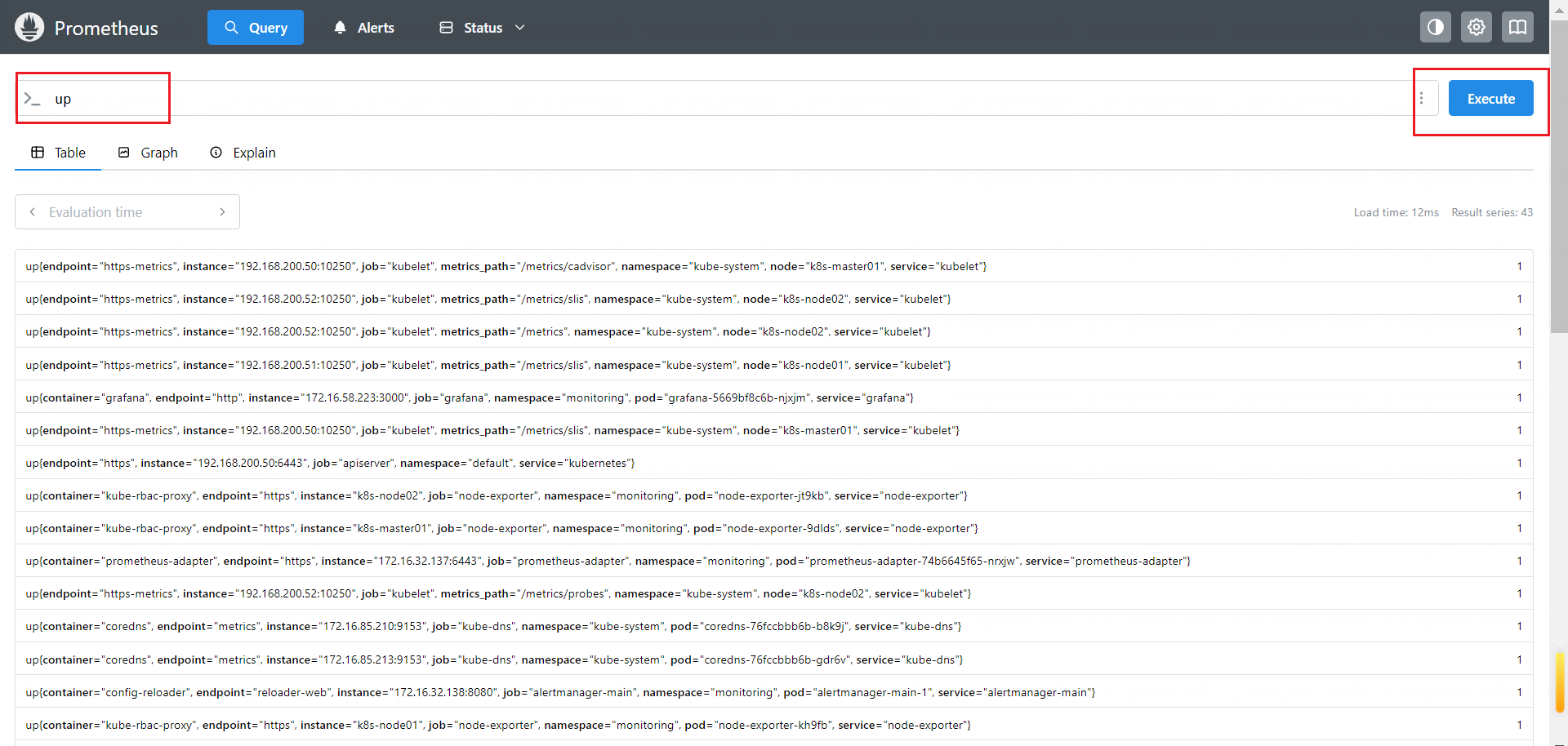Click the three-dot query options menu
The width and height of the screenshot is (1568, 746).
pyautogui.click(x=1421, y=98)
